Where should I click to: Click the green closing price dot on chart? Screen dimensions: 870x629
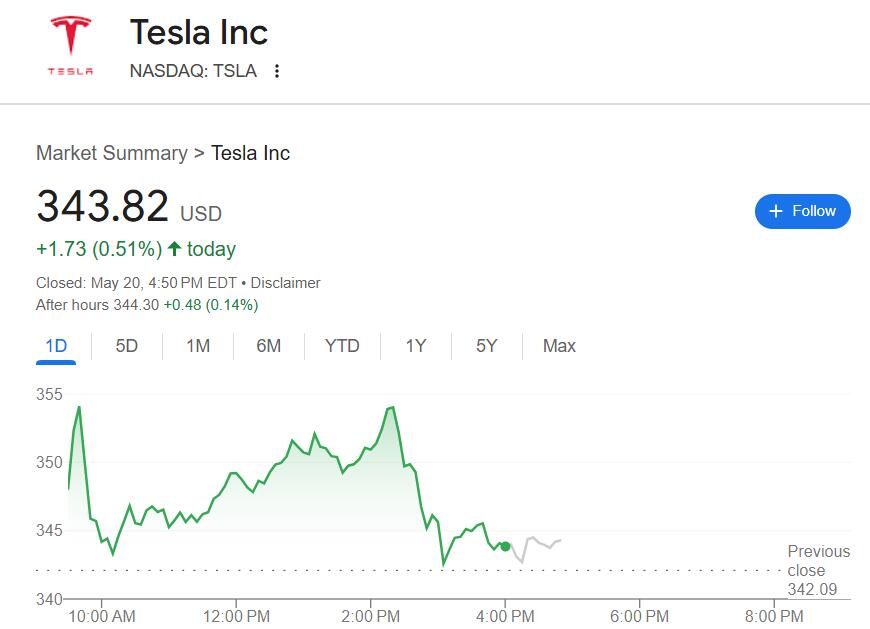[505, 546]
